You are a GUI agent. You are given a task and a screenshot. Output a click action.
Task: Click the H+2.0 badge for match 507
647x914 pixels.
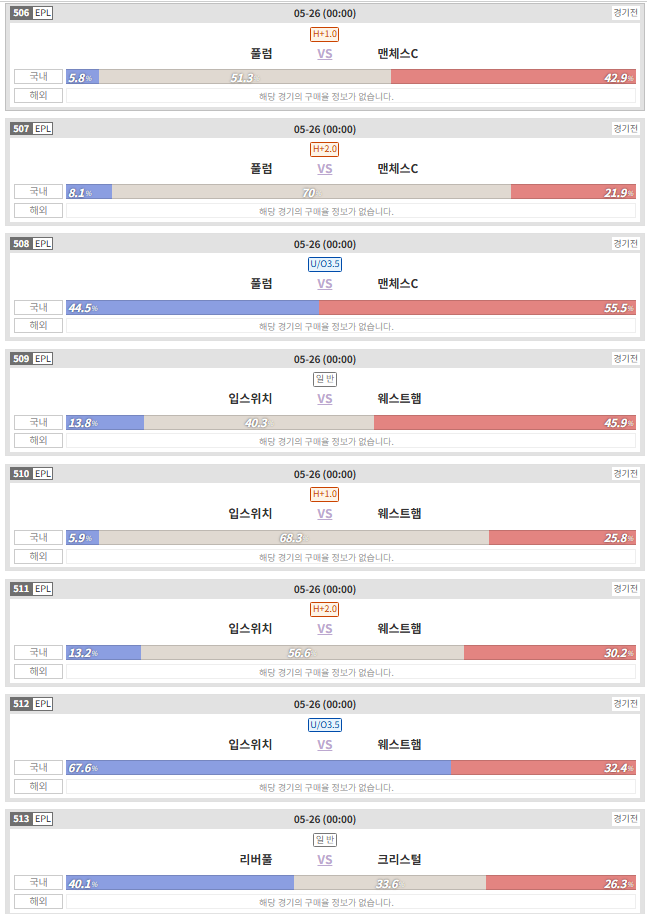pyautogui.click(x=325, y=149)
